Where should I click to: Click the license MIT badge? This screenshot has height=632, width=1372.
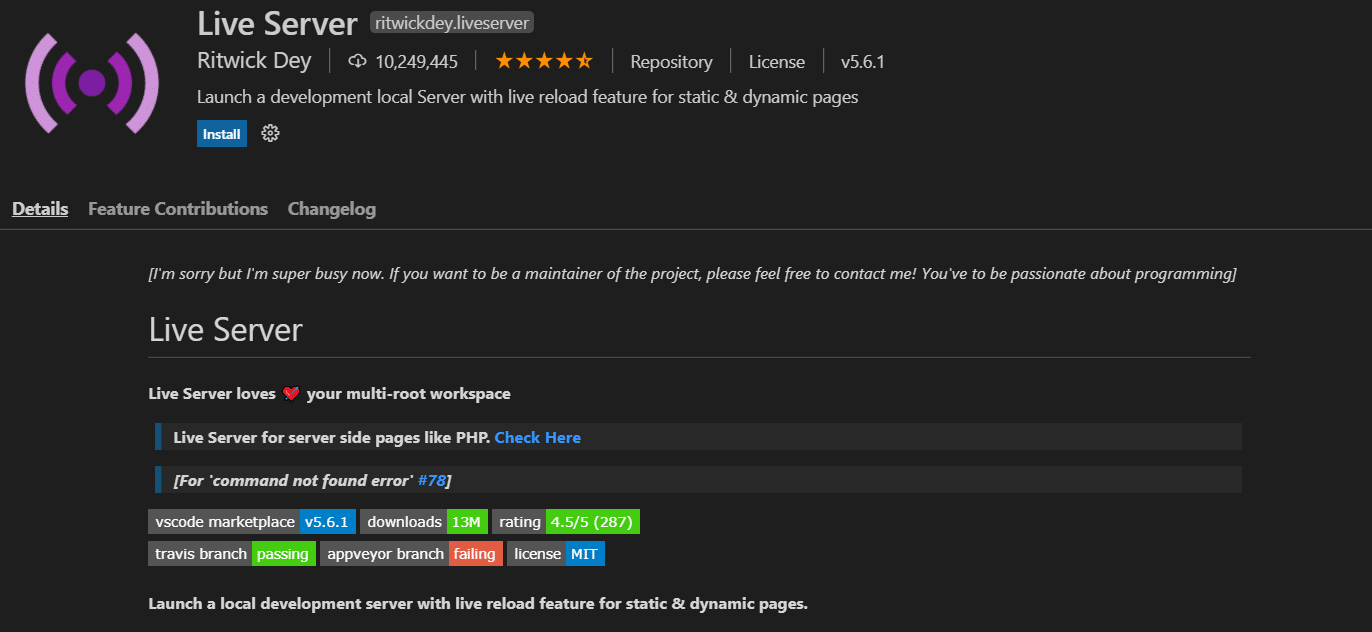point(556,553)
